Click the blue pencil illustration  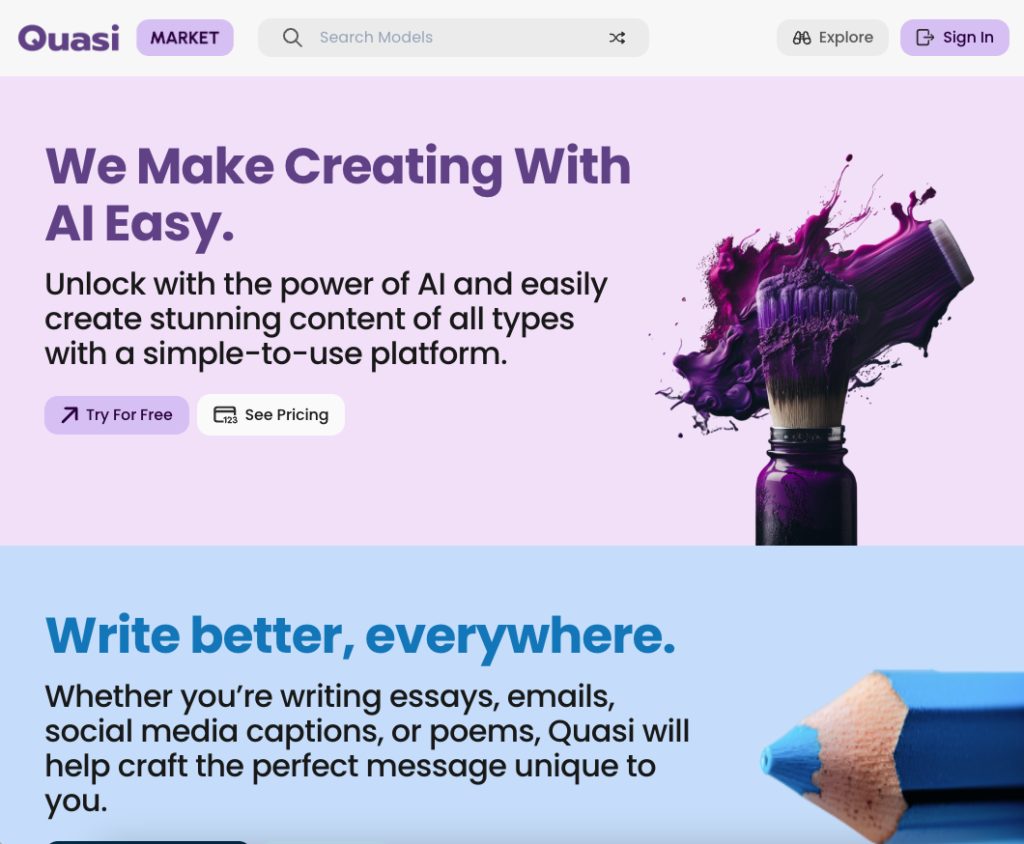click(892, 756)
